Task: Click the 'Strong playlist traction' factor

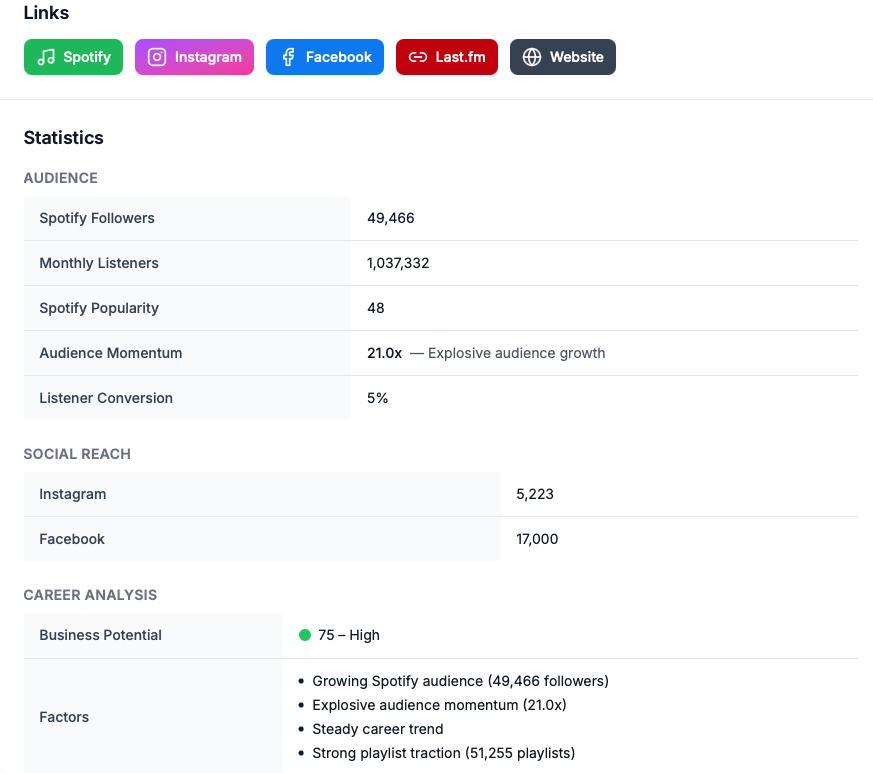Action: (x=444, y=753)
